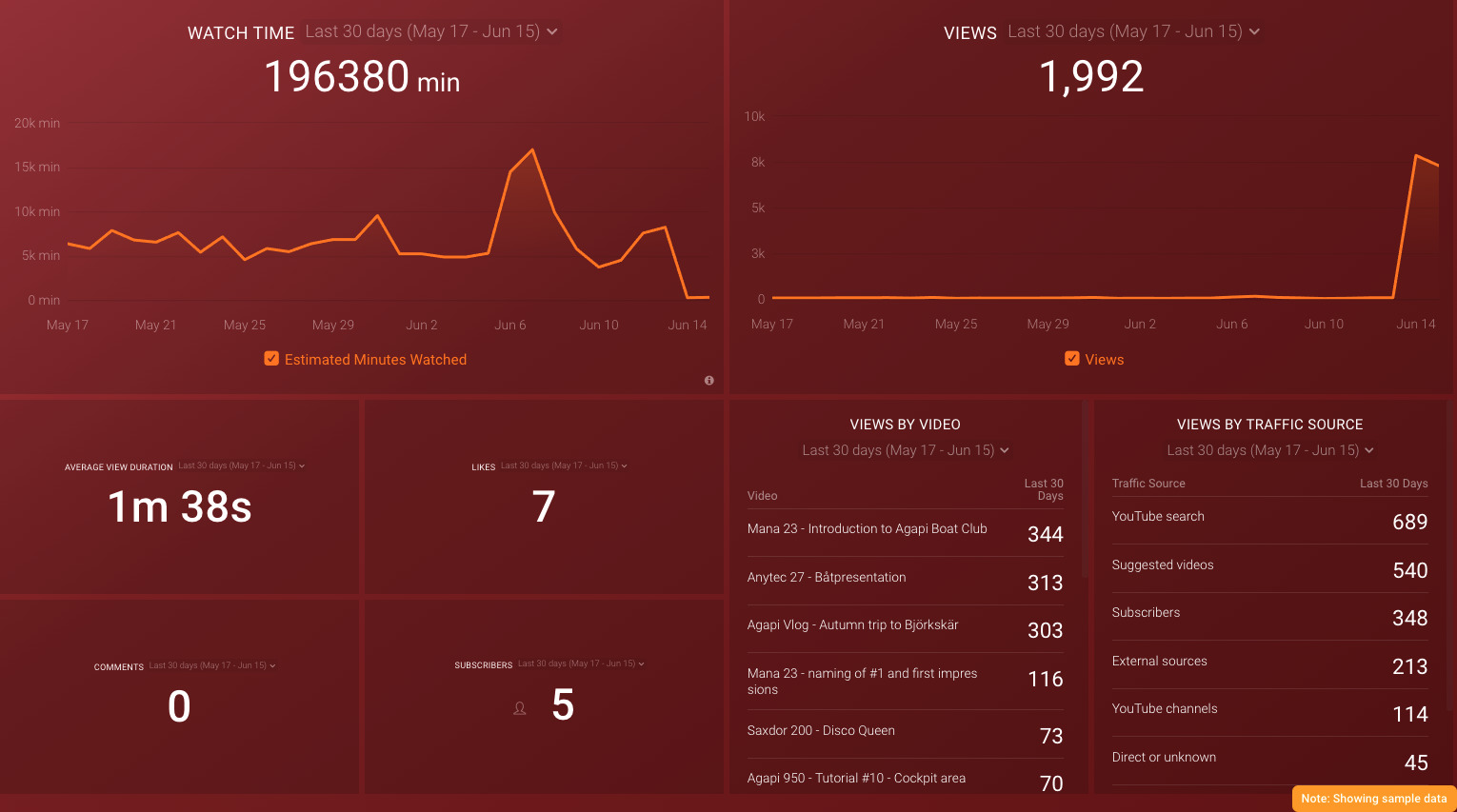Image resolution: width=1457 pixels, height=812 pixels.
Task: Open the Average View Duration date selector
Action: (241, 465)
